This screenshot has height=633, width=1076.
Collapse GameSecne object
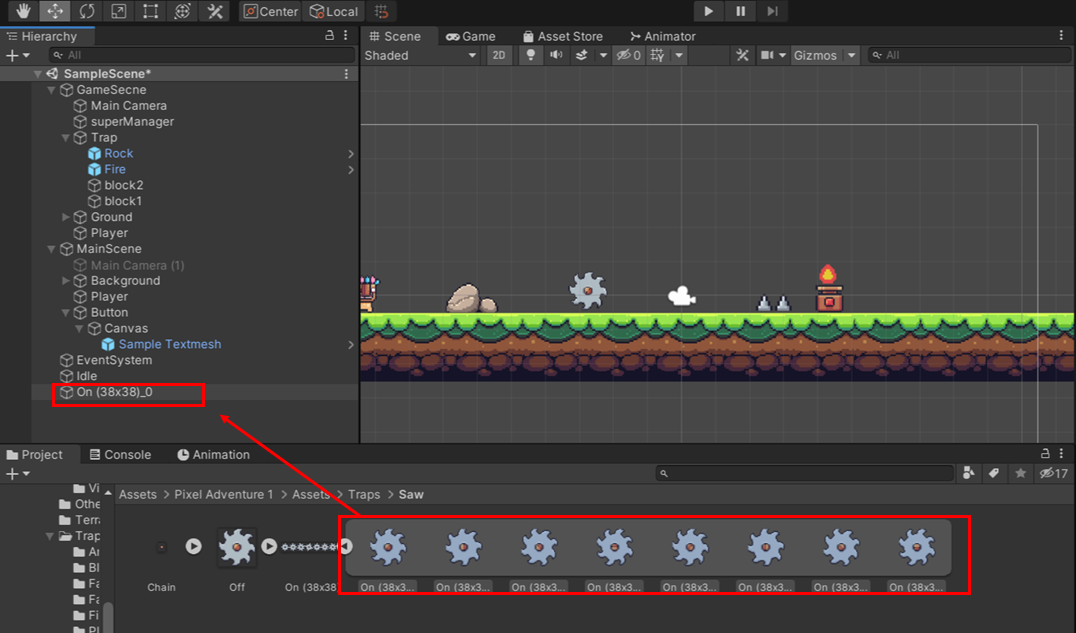[51, 90]
